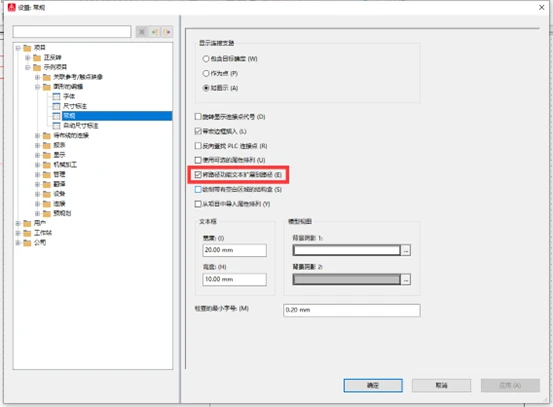Click the folder icon next to 翻译

(47, 184)
